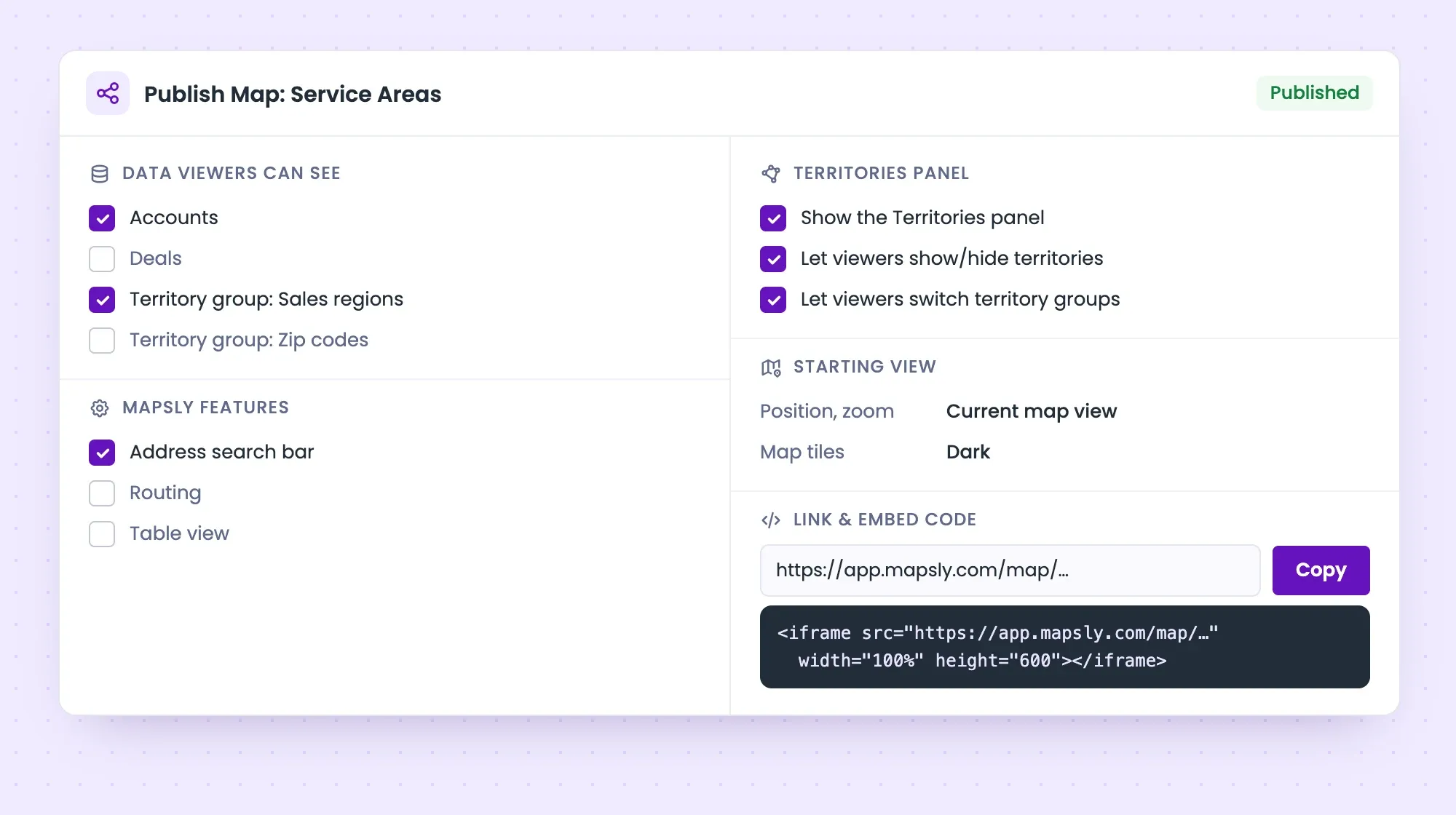Disable the Address search bar option
1456x815 pixels.
point(102,453)
